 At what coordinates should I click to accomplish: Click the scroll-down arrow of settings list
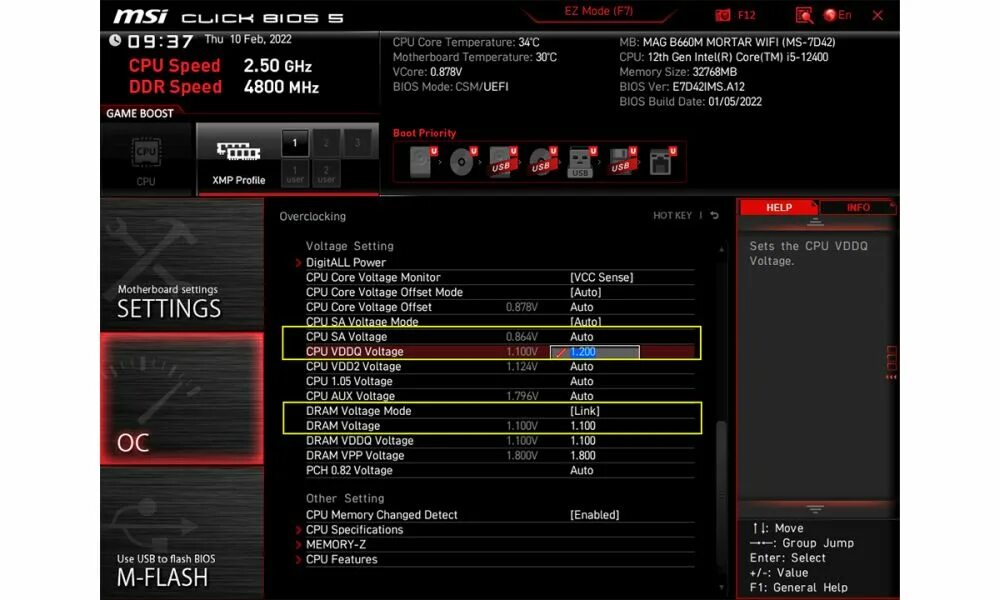(721, 587)
